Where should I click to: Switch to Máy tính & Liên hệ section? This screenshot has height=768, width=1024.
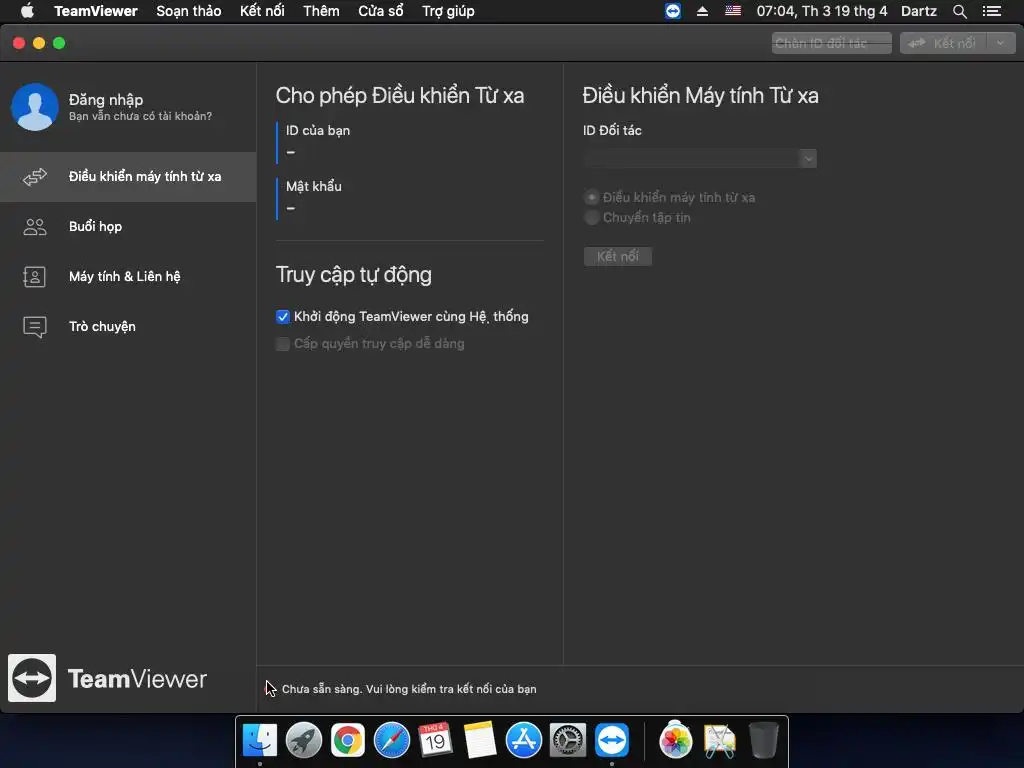pos(128,277)
